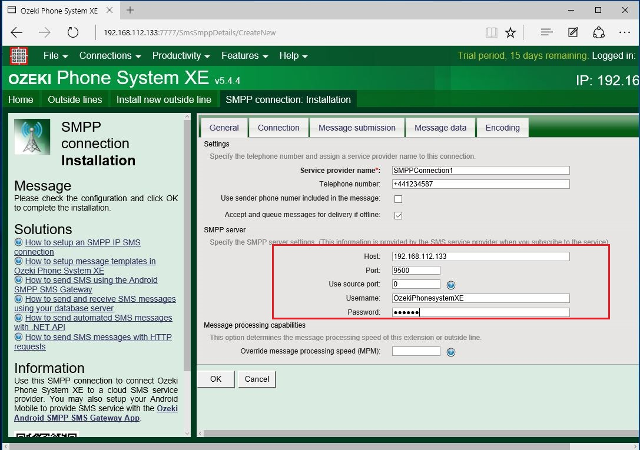Image resolution: width=640 pixels, height=450 pixels.
Task: Go to the Home breadcrumb tab
Action: 21,100
